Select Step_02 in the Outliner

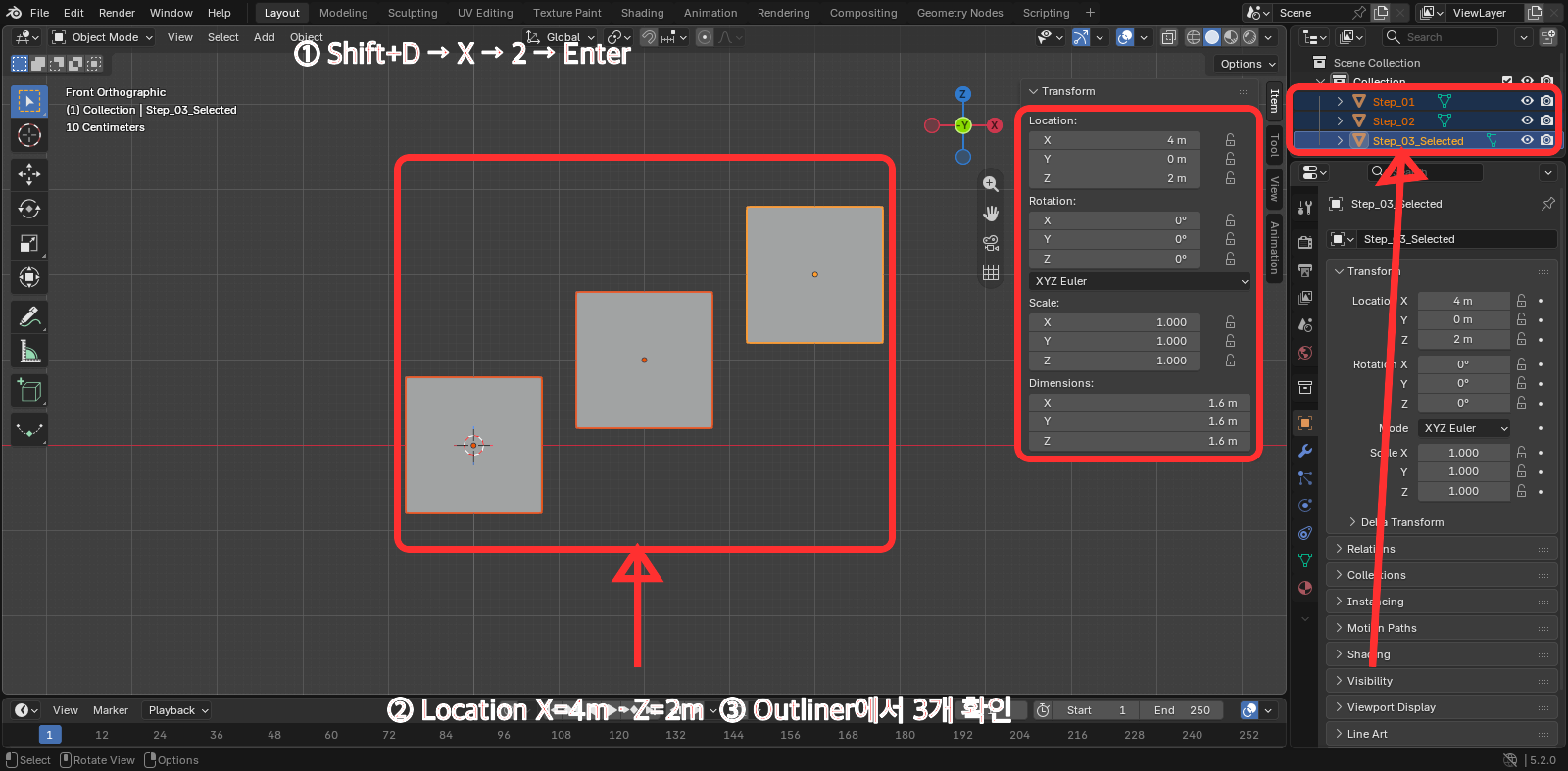1394,121
